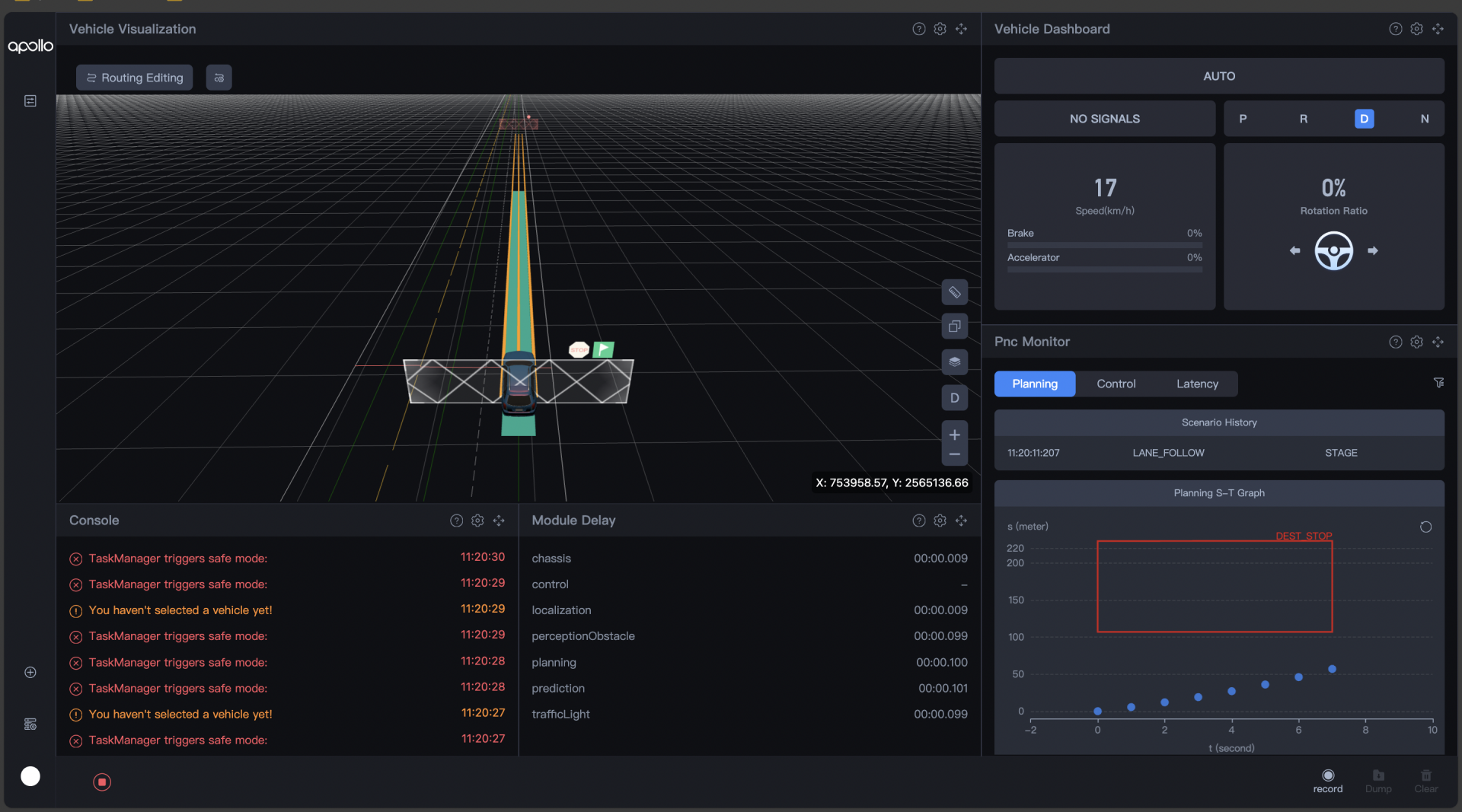Switch to the Control tab in Pnc Monitor
This screenshot has width=1462, height=812.
tap(1116, 384)
